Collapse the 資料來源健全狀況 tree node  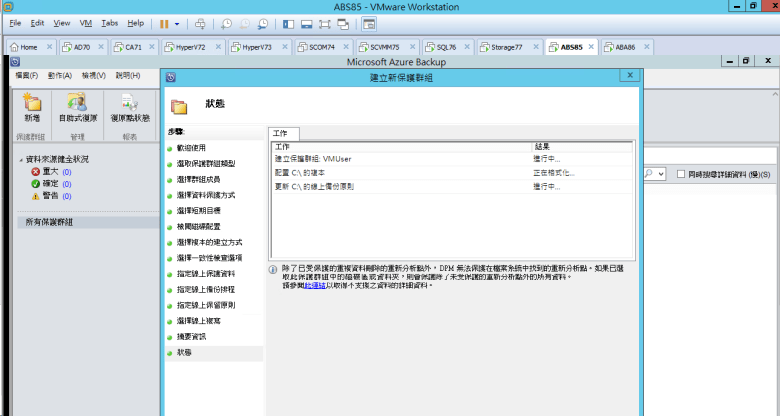pos(21,160)
